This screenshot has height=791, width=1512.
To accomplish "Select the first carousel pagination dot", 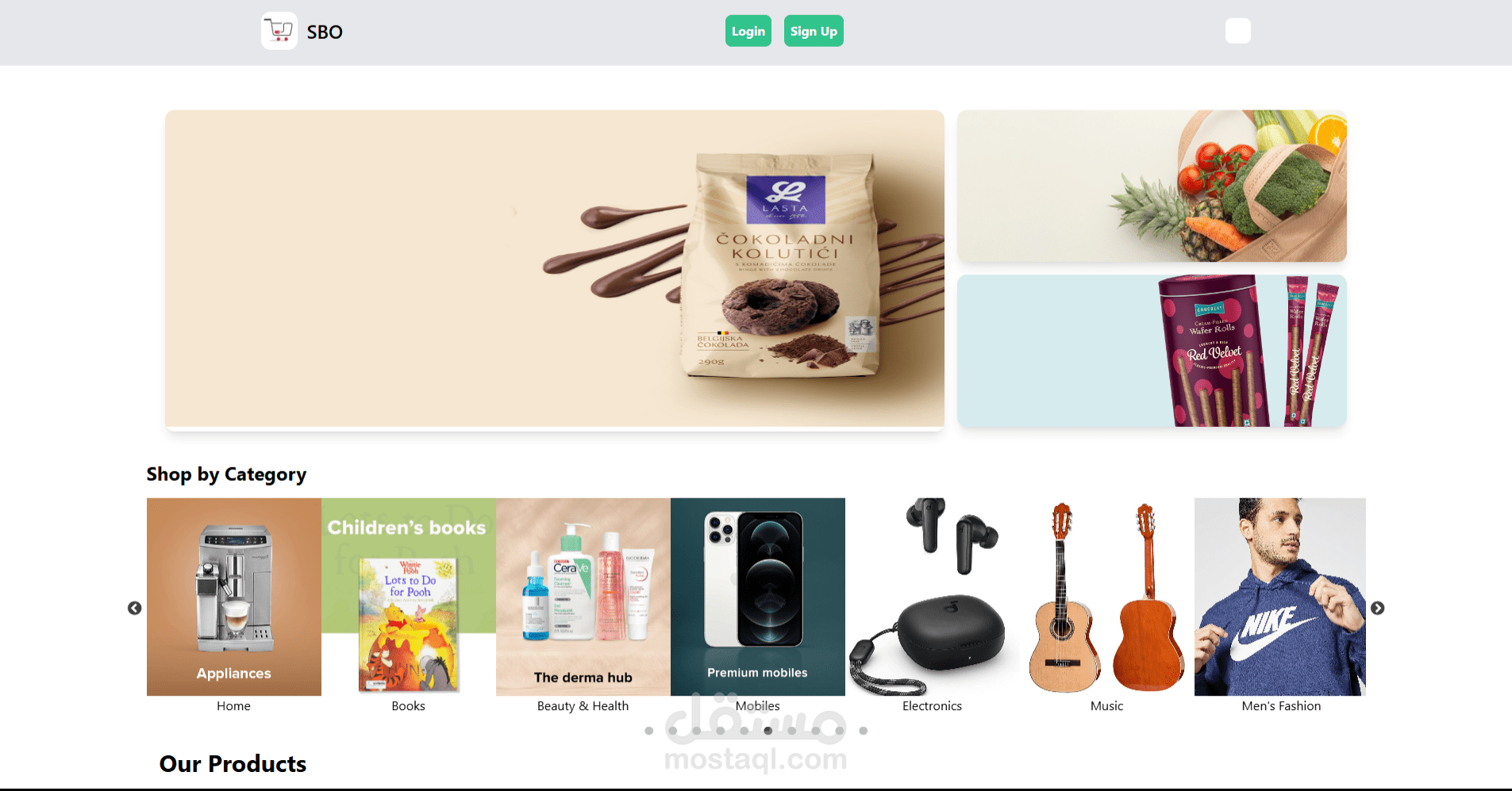I will point(649,731).
